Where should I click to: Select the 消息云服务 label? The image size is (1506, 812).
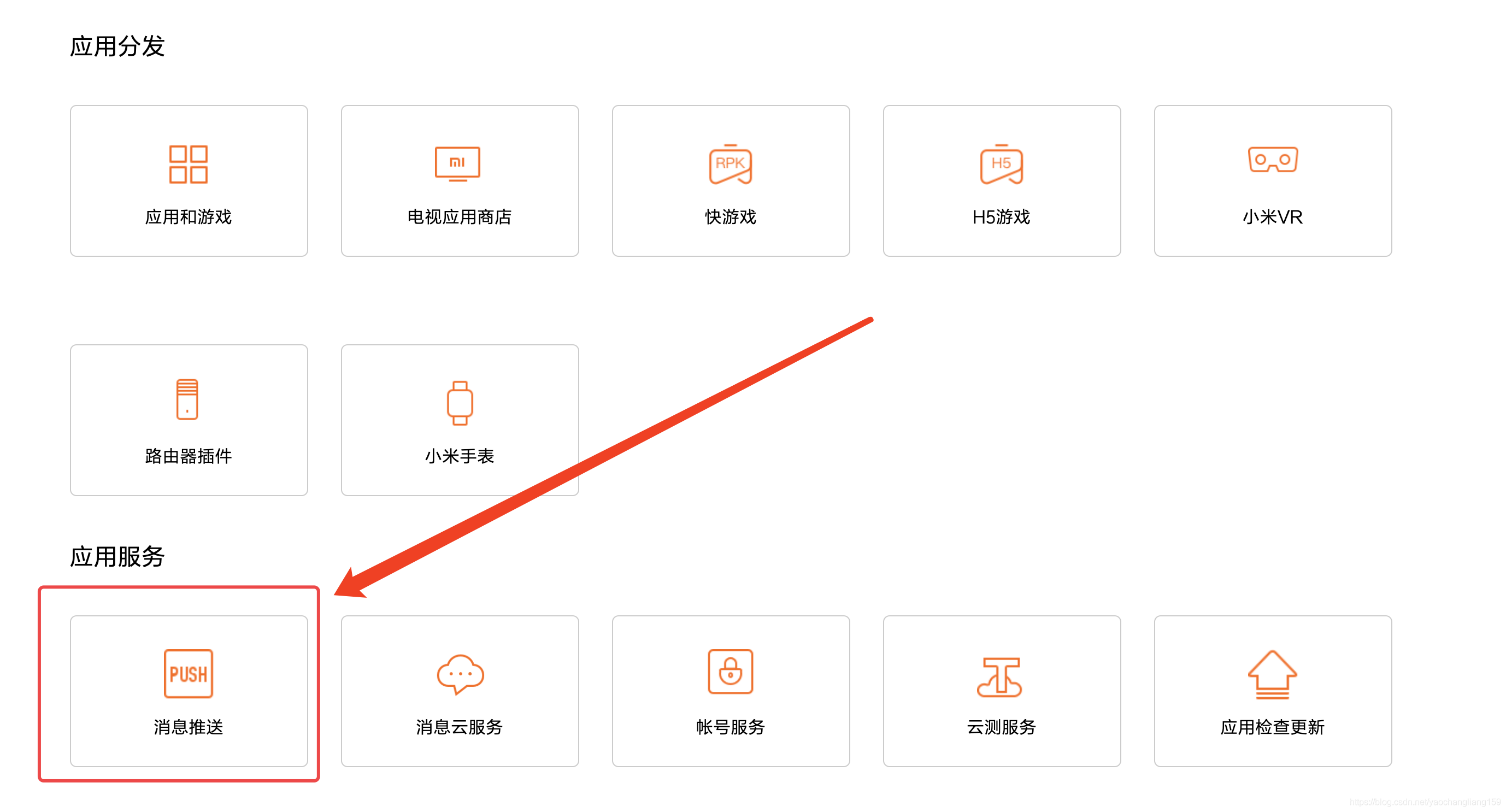[460, 727]
